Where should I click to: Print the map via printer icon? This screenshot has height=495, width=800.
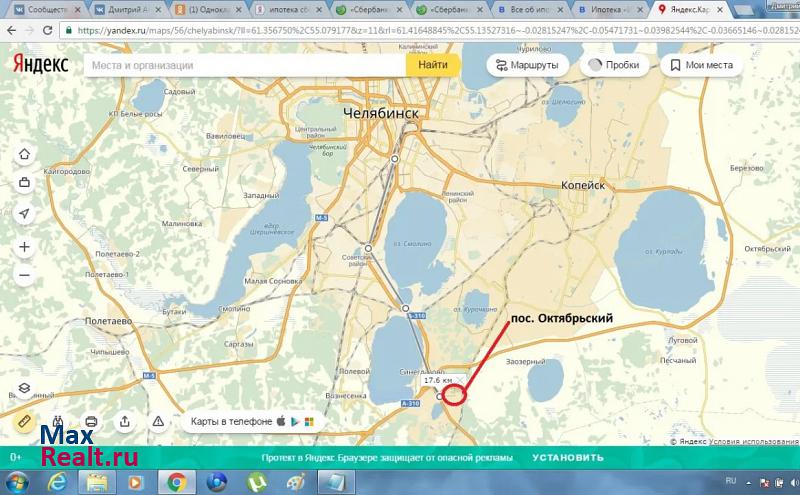(91, 421)
